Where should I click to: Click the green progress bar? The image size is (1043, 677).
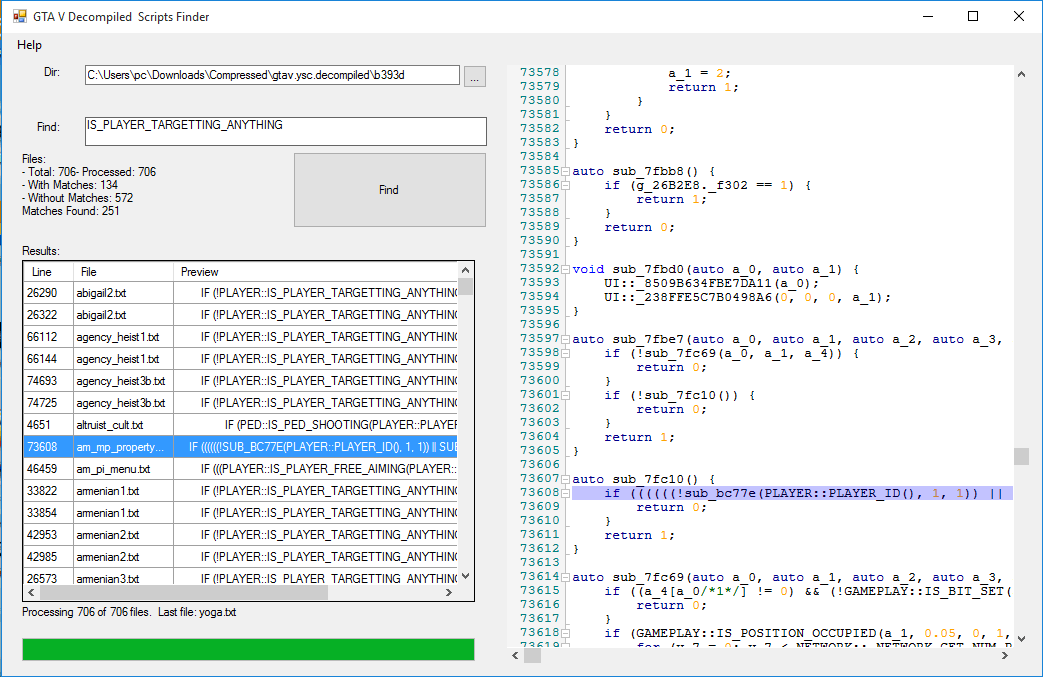[248, 650]
